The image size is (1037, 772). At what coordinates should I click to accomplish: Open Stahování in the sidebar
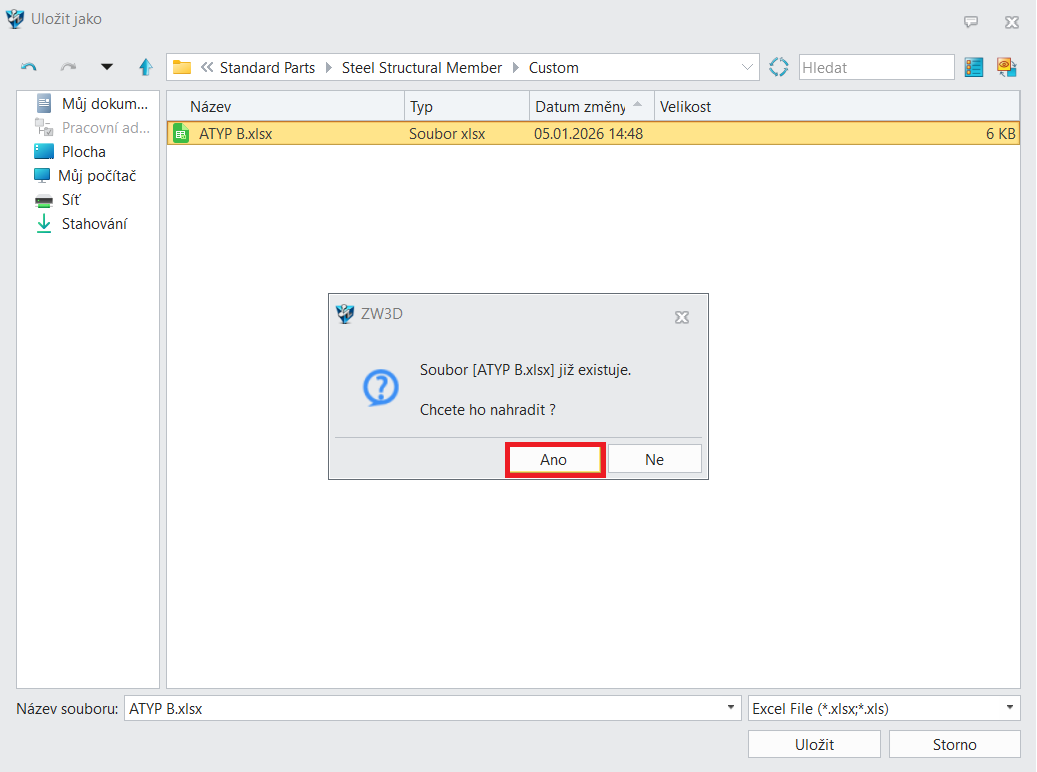81,224
